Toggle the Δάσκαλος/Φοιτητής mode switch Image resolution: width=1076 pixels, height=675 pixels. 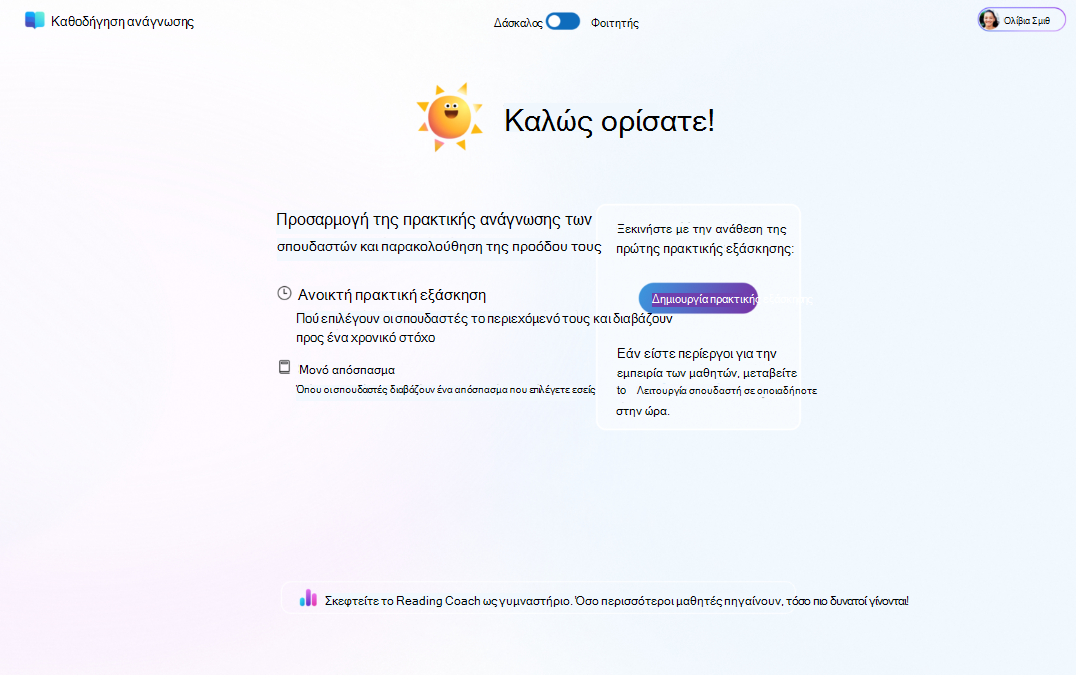tap(563, 22)
